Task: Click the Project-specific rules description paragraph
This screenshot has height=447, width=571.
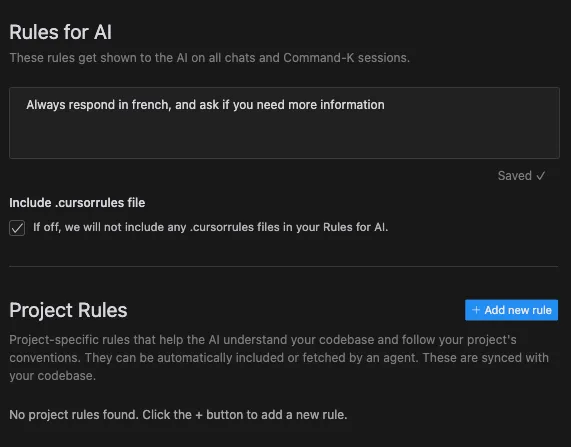Action: (x=279, y=357)
